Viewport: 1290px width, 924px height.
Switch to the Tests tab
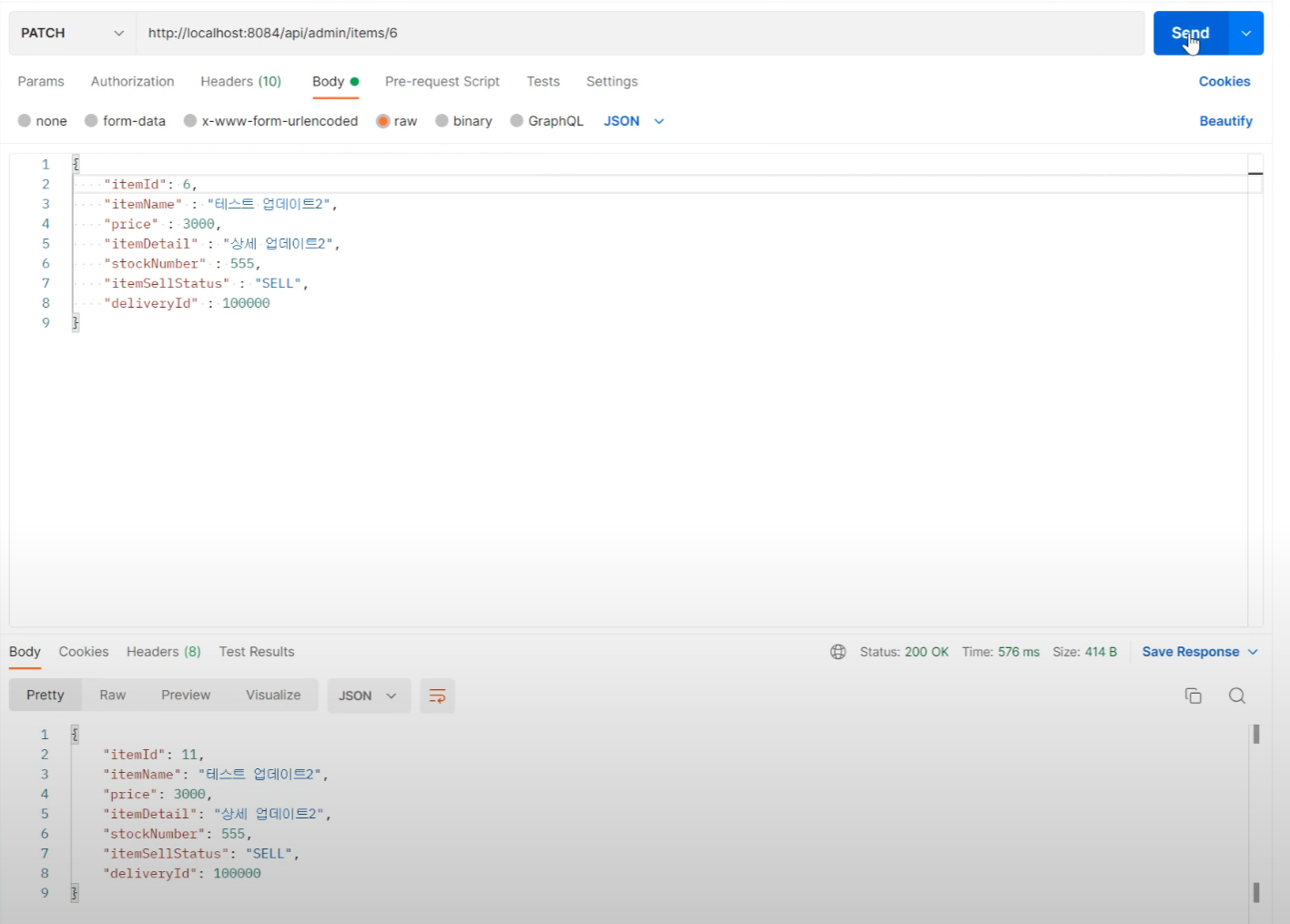(543, 81)
